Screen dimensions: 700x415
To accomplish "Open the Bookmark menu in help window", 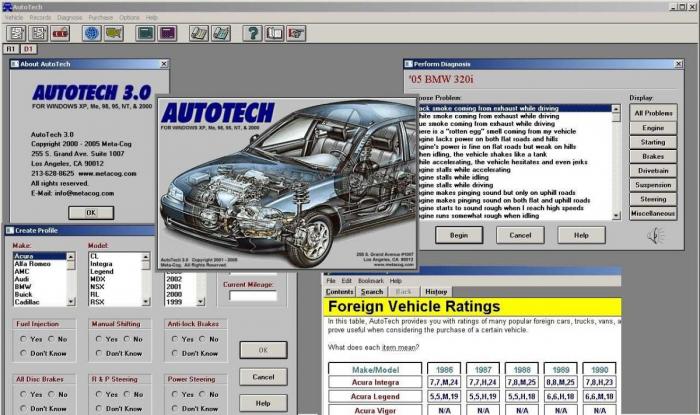I will coord(371,281).
